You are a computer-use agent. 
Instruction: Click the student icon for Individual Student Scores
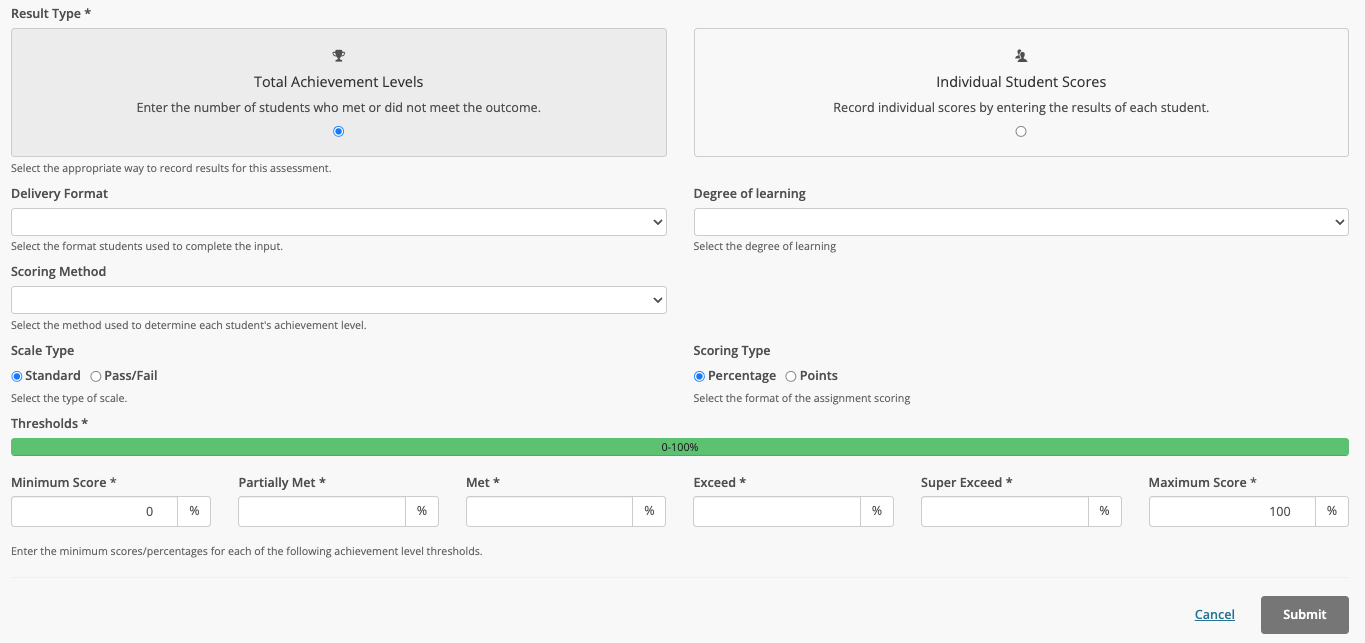pos(1021,56)
